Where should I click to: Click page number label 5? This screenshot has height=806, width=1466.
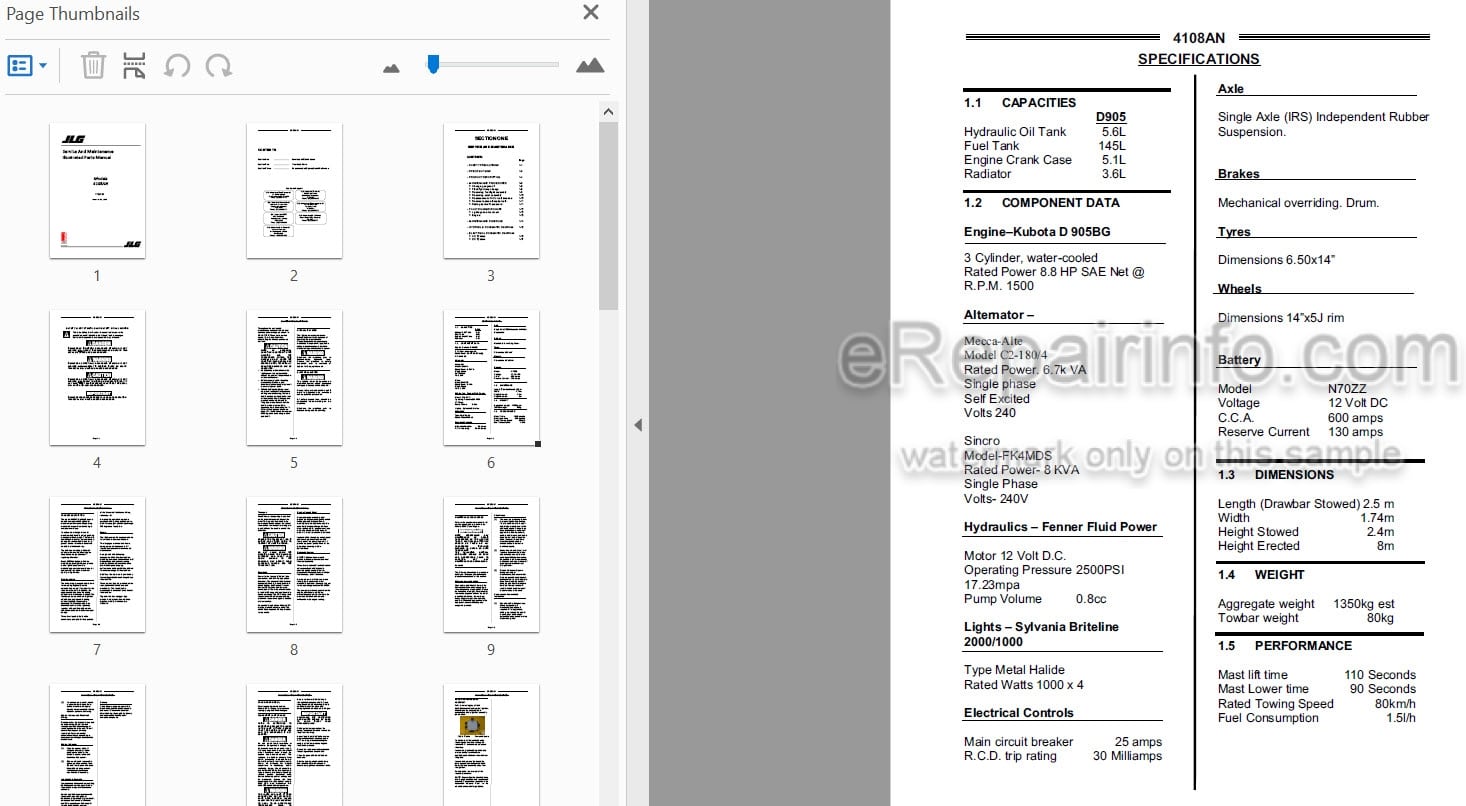pos(294,463)
